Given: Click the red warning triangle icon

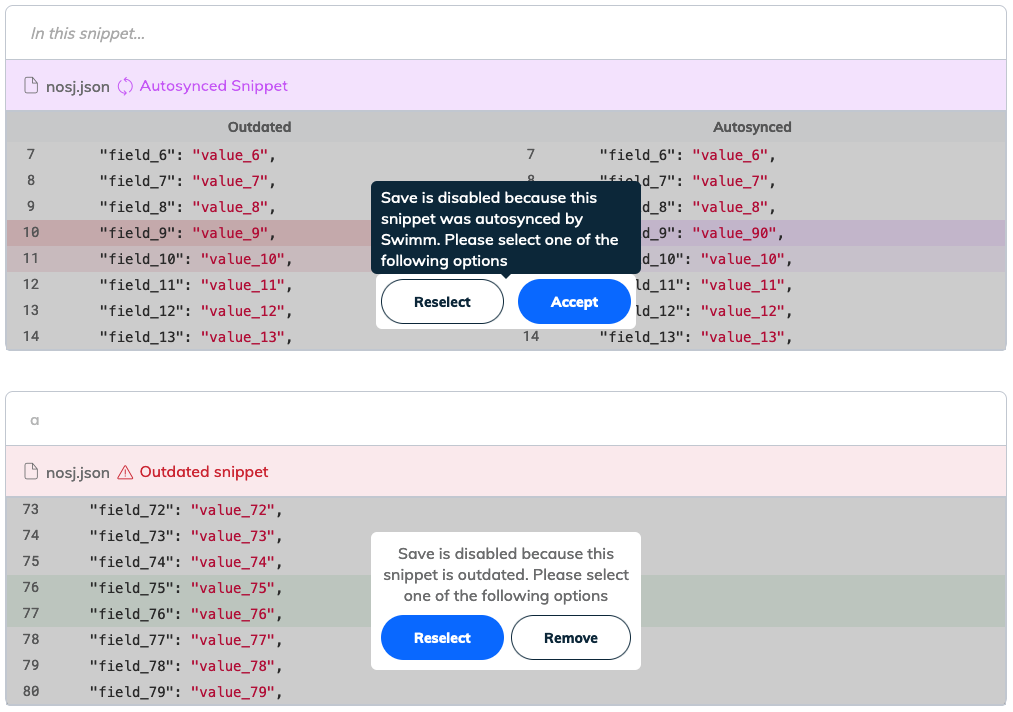Looking at the screenshot, I should (x=125, y=472).
